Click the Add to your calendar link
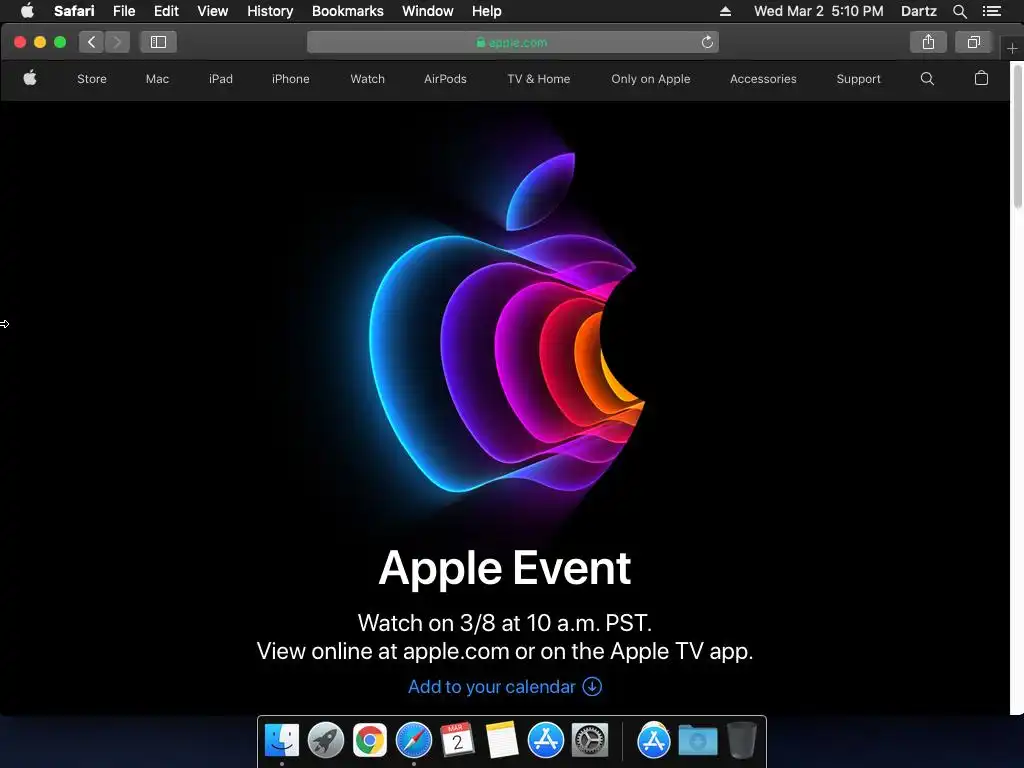 492,687
